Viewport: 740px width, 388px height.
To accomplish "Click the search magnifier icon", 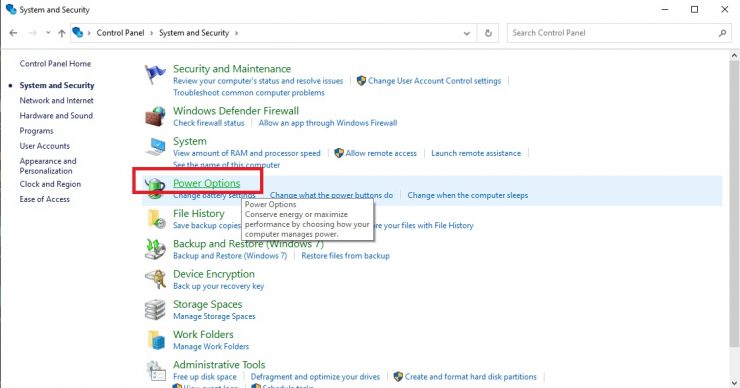I will [x=722, y=33].
